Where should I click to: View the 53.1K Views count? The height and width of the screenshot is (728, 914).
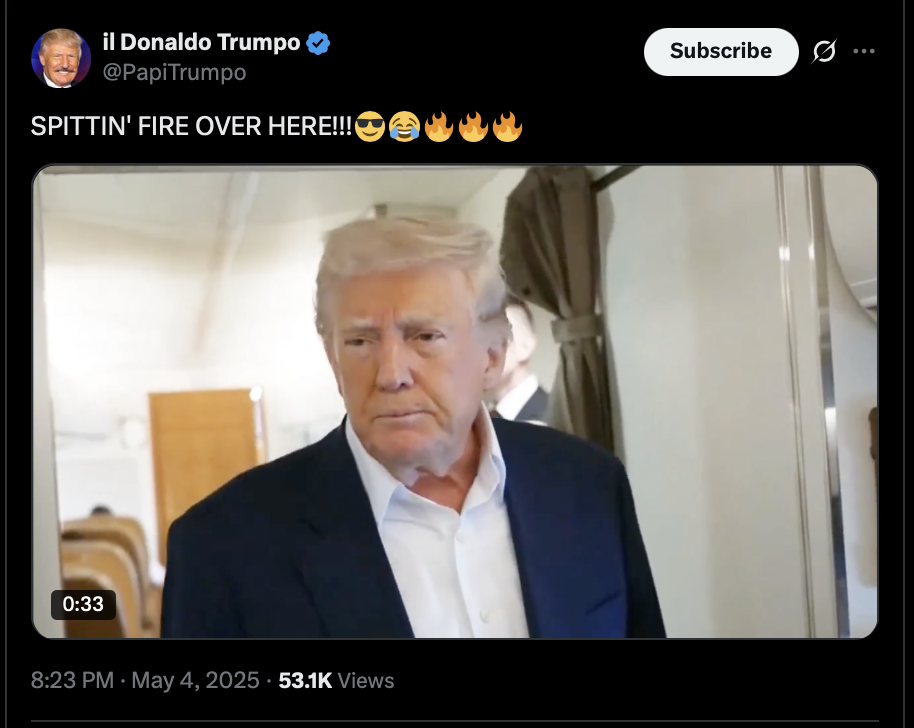336,680
